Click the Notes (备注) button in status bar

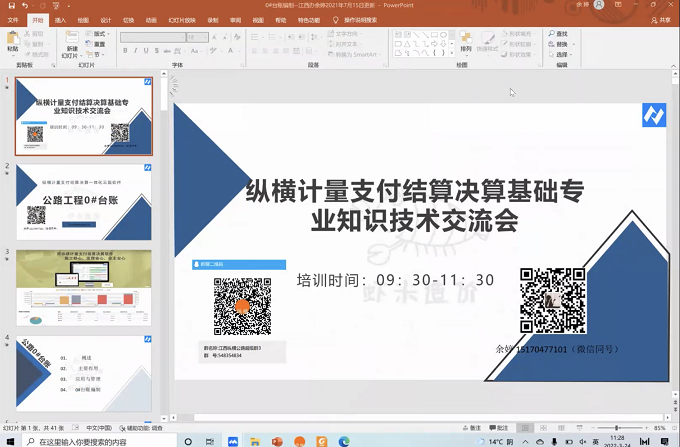click(x=472, y=428)
